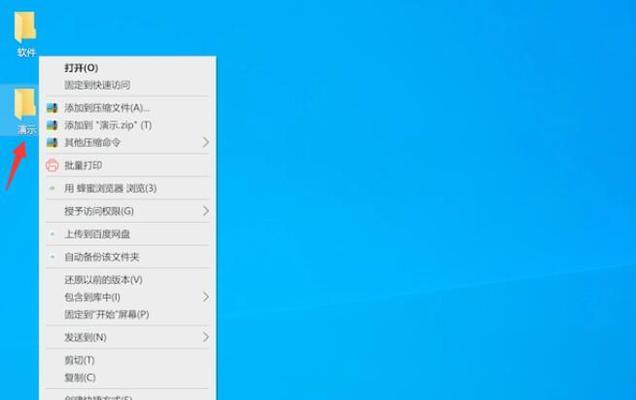This screenshot has width=636, height=400.
Task: Click the 软件 folder name label
Action: (x=26, y=52)
